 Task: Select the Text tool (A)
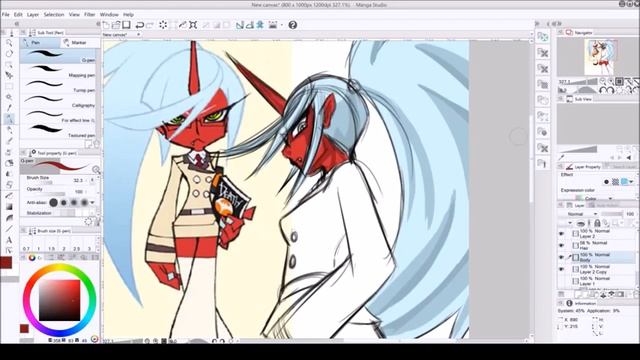pyautogui.click(x=9, y=240)
